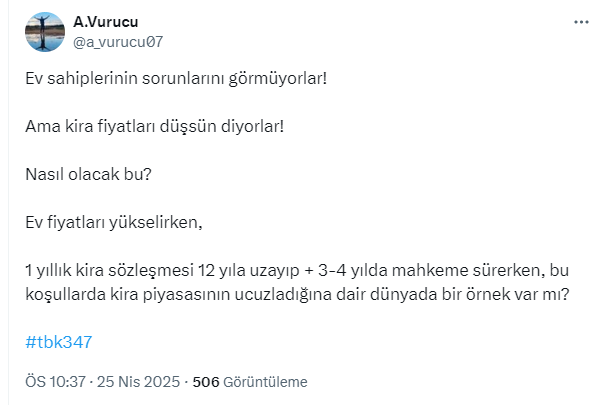
Task: Click the @a_vurucu07 handle
Action: (118, 42)
